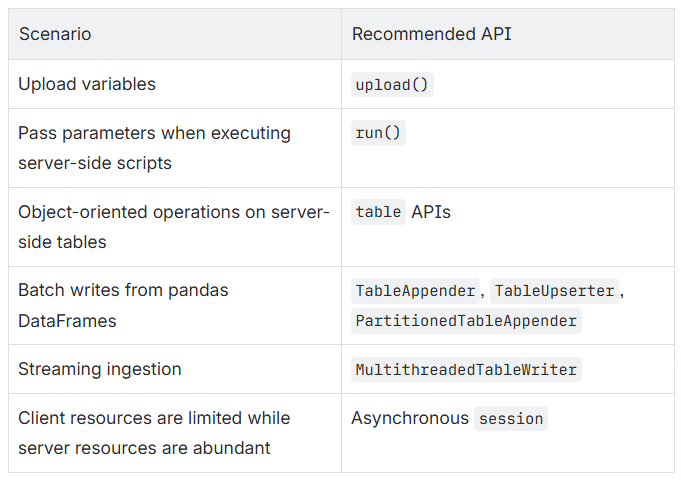Select the Upload variables cell
The width and height of the screenshot is (681, 480).
click(x=175, y=84)
